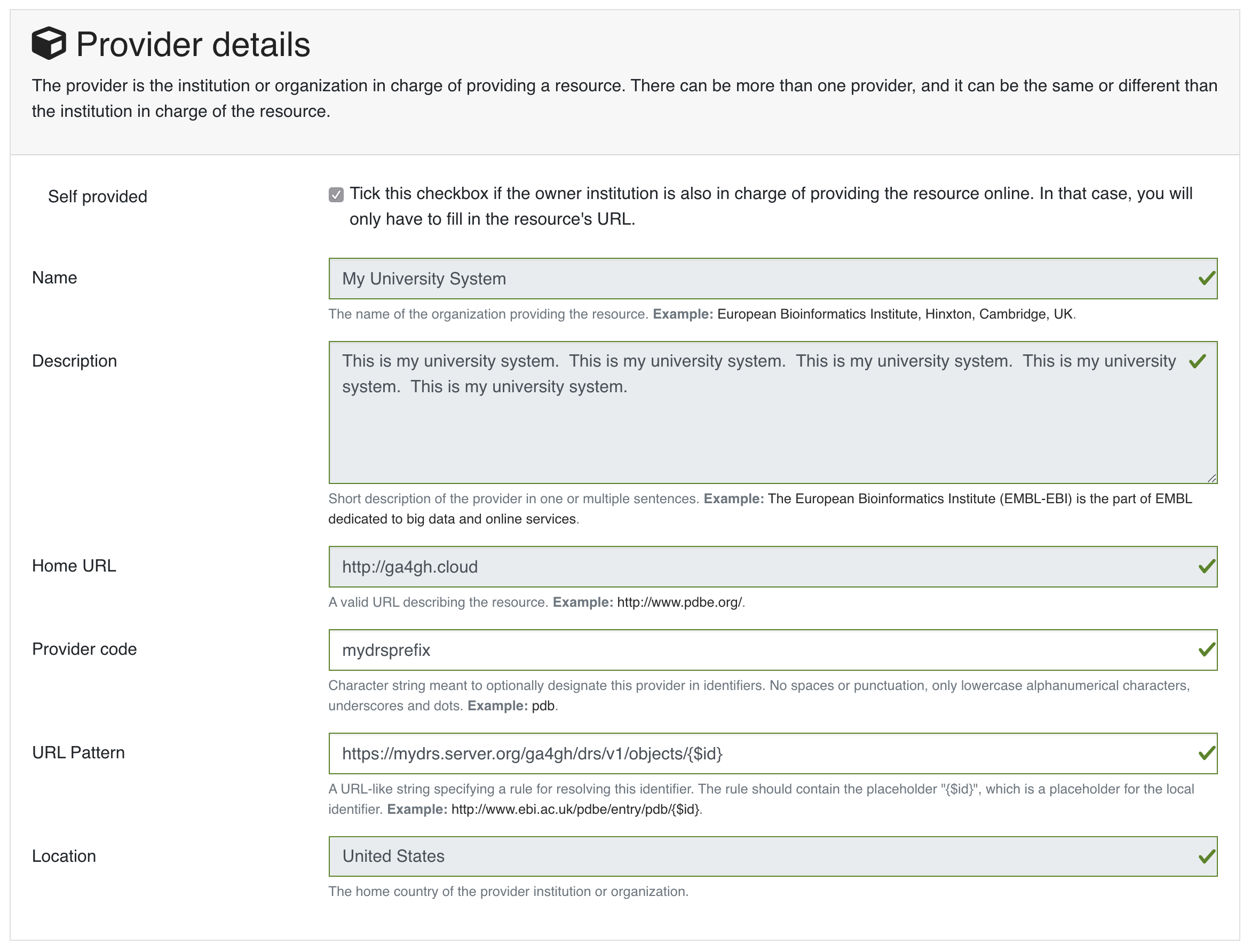Click inside the Description text area
Screen dimensions: 1251x952
[759, 431]
